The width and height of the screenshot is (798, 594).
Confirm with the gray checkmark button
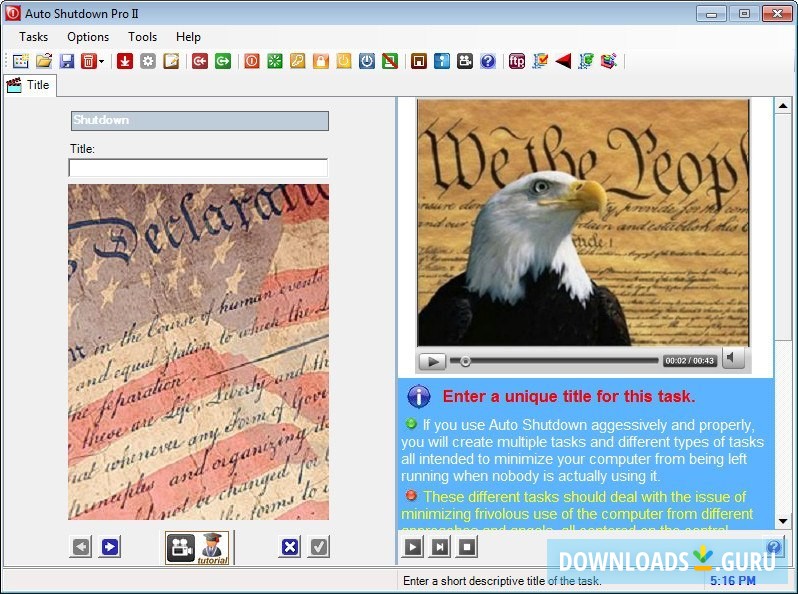coord(319,547)
